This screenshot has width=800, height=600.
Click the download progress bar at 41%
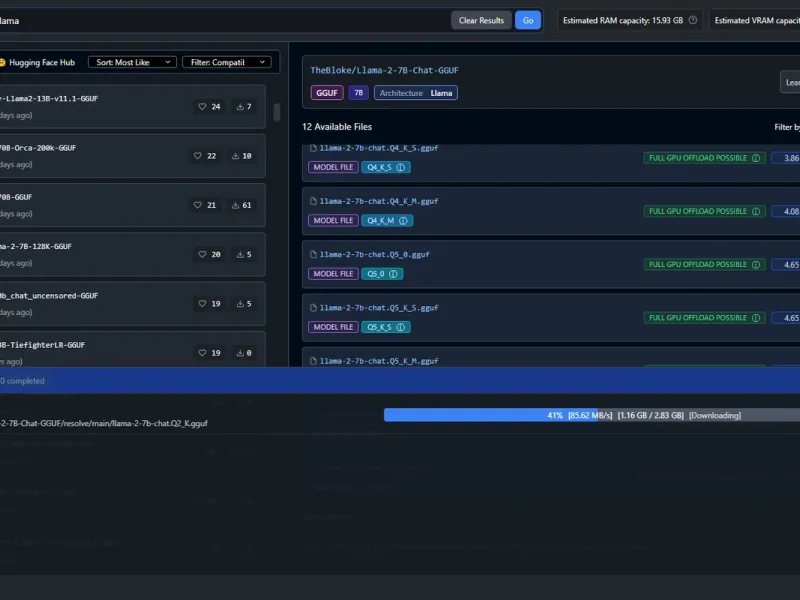point(592,415)
